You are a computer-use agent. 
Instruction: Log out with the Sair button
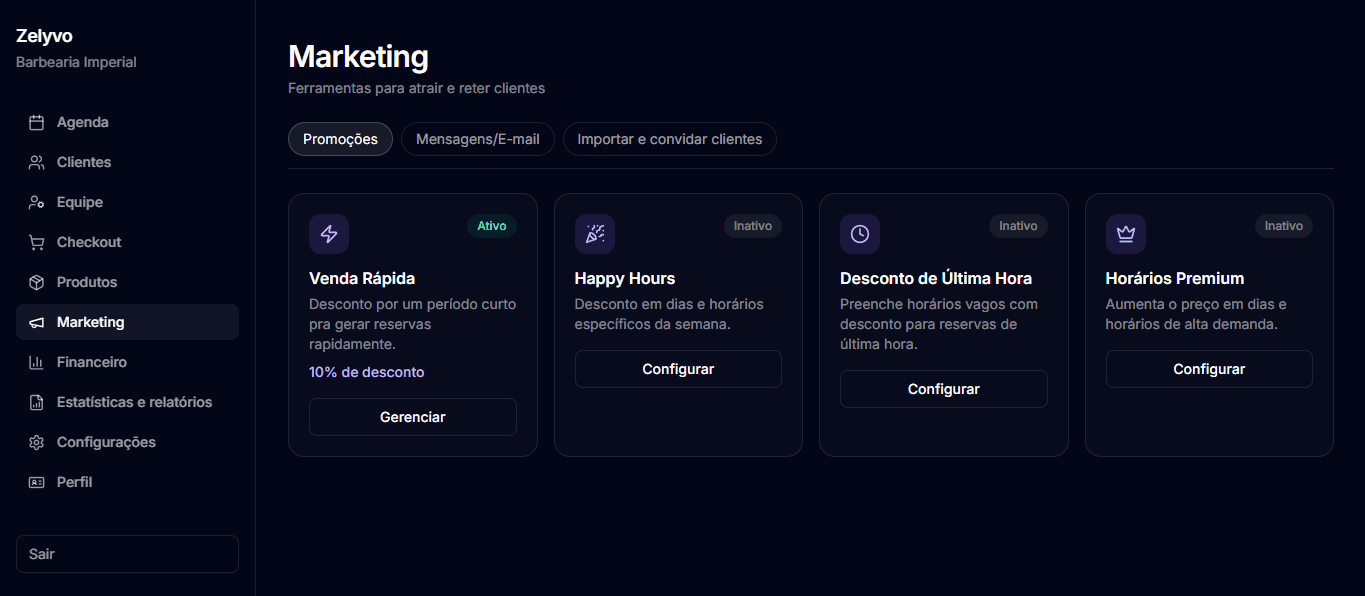[x=127, y=554]
